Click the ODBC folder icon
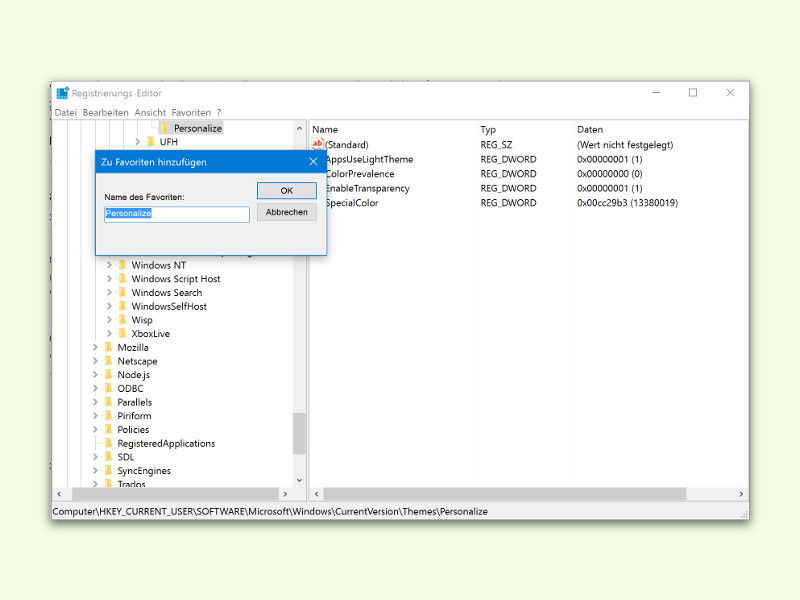This screenshot has width=800, height=600. point(108,388)
